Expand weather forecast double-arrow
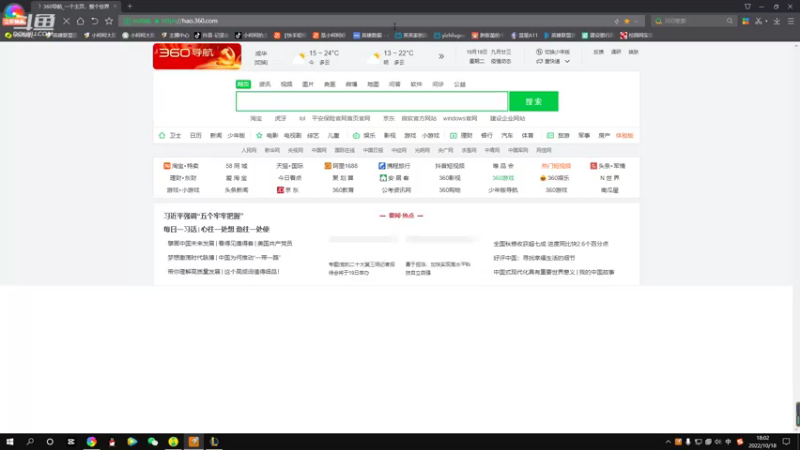The width and height of the screenshot is (800, 450). click(441, 56)
